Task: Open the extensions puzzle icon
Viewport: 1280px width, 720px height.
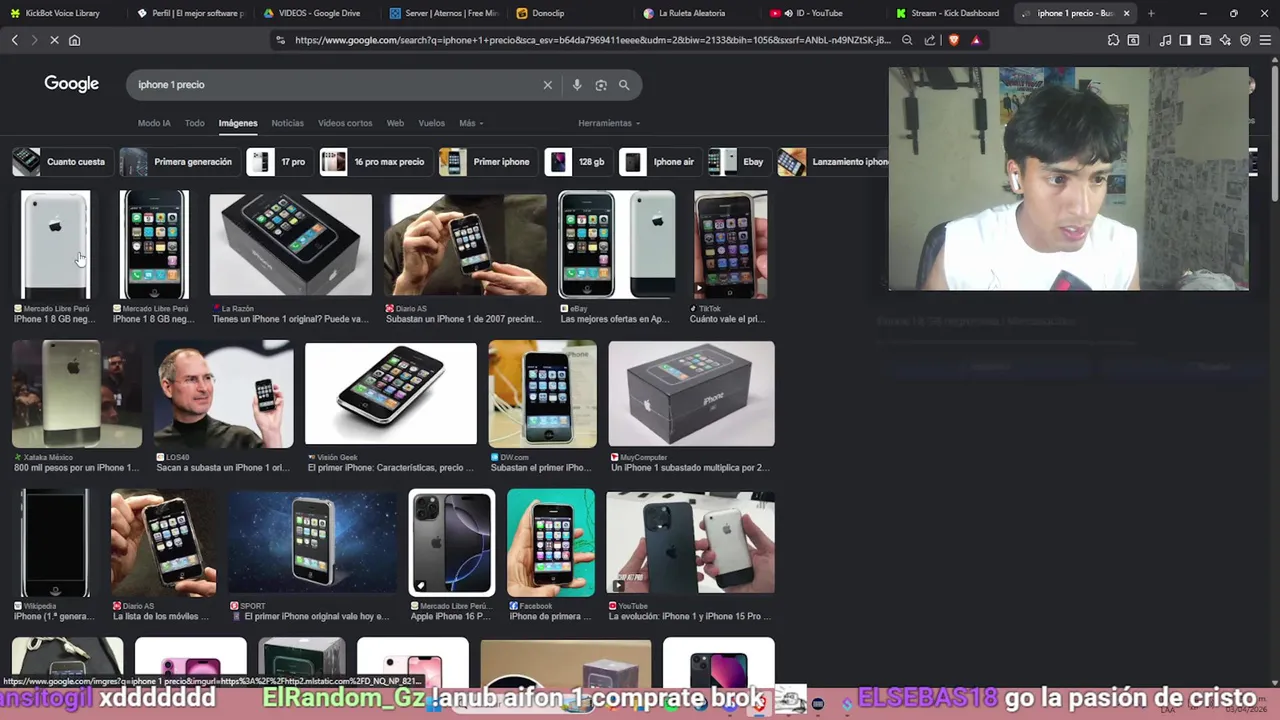Action: point(1113,40)
